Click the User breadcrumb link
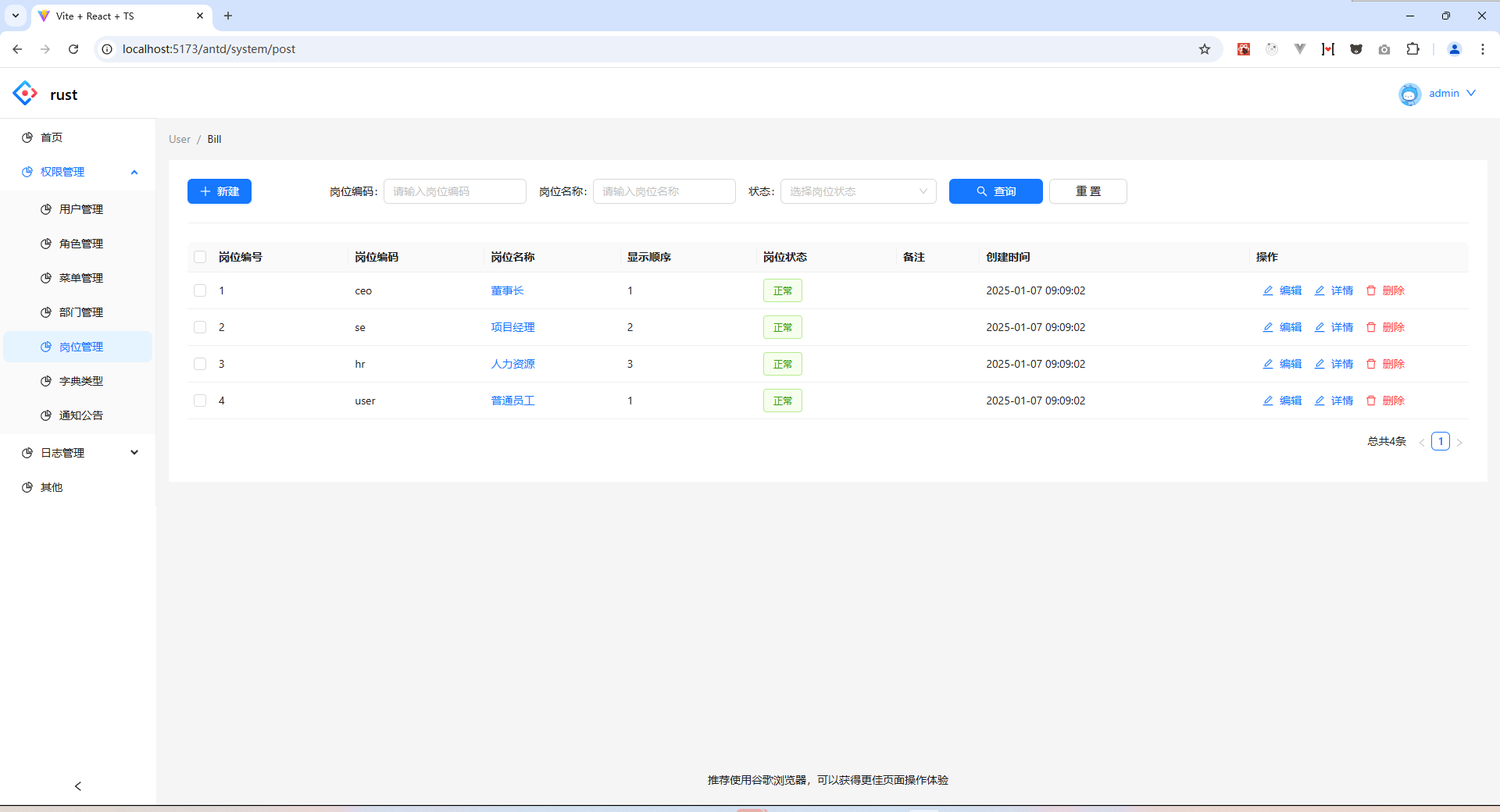Viewport: 1500px width, 812px height. click(180, 139)
